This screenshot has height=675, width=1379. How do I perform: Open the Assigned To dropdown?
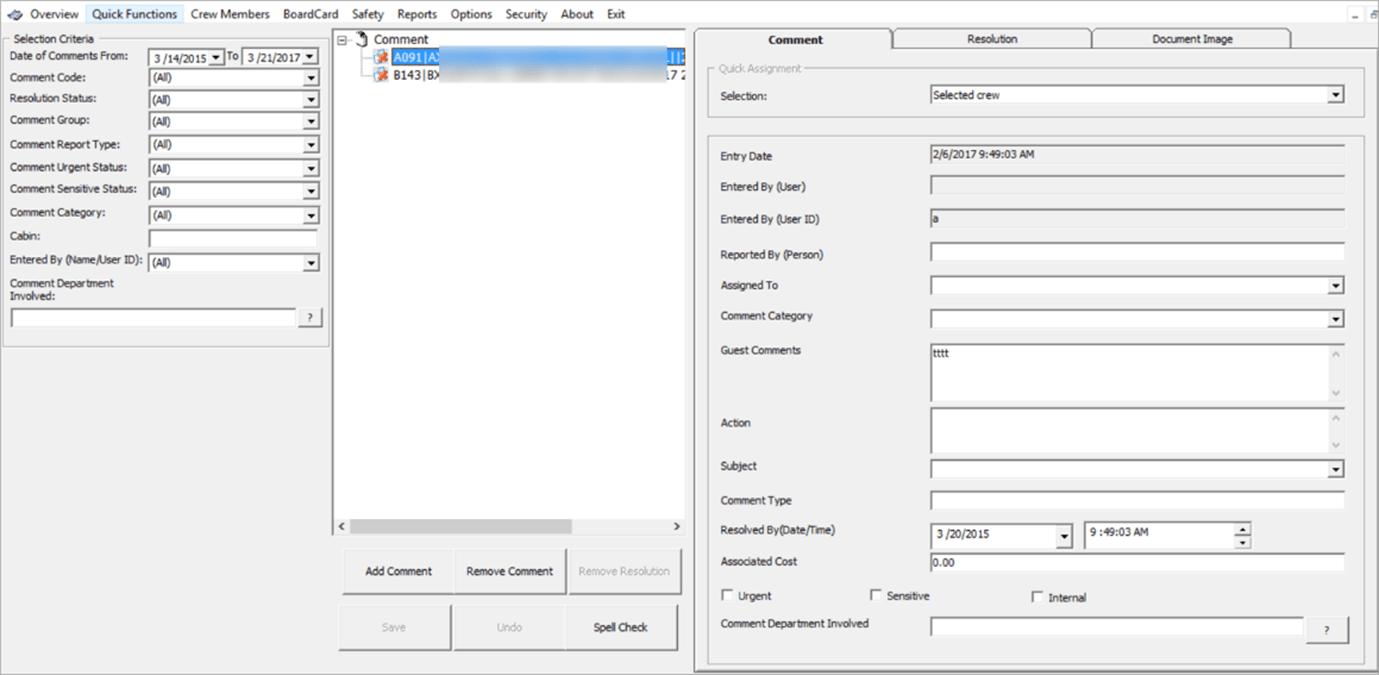[1335, 285]
